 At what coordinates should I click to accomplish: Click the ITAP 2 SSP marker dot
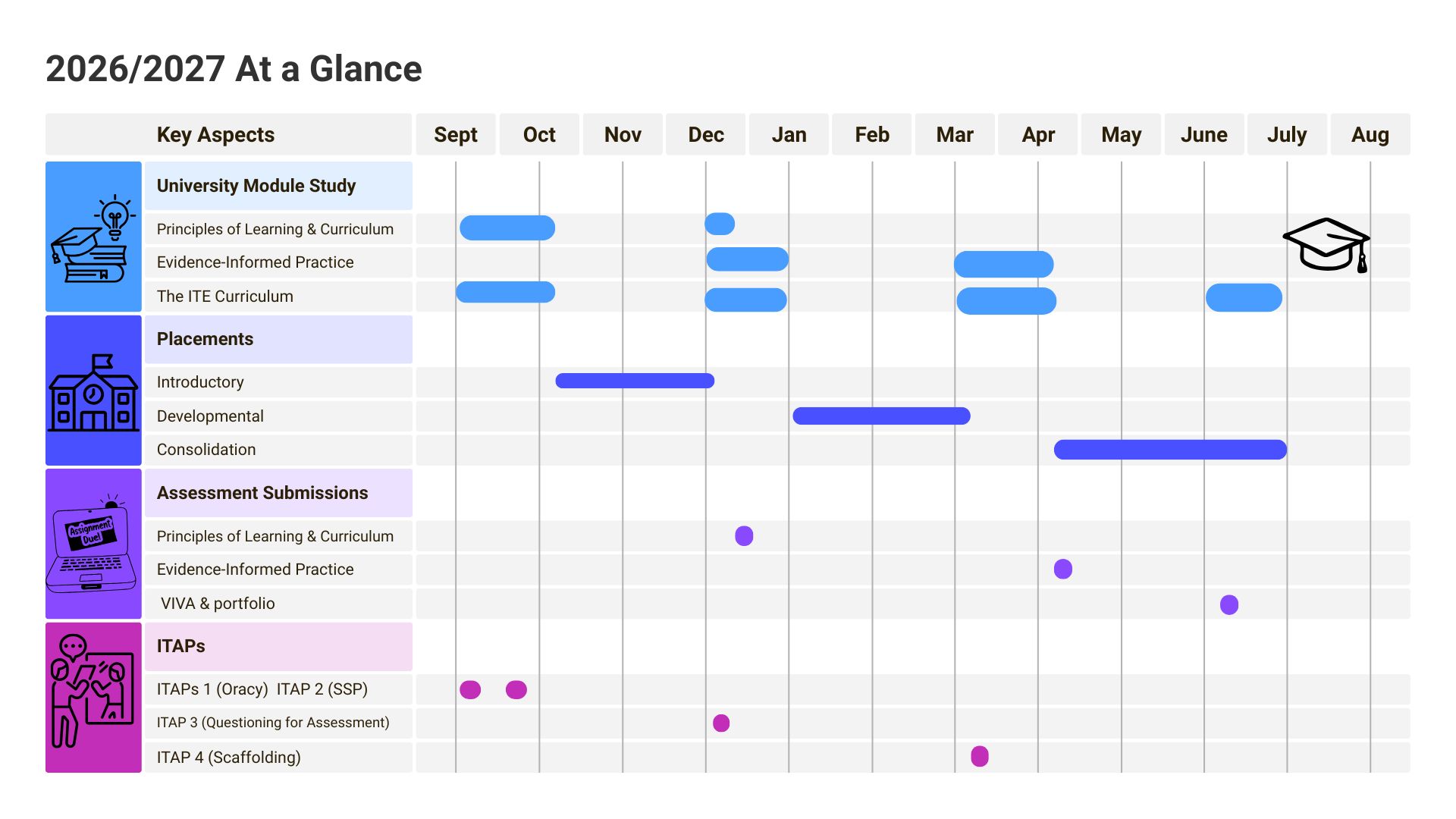[x=516, y=689]
